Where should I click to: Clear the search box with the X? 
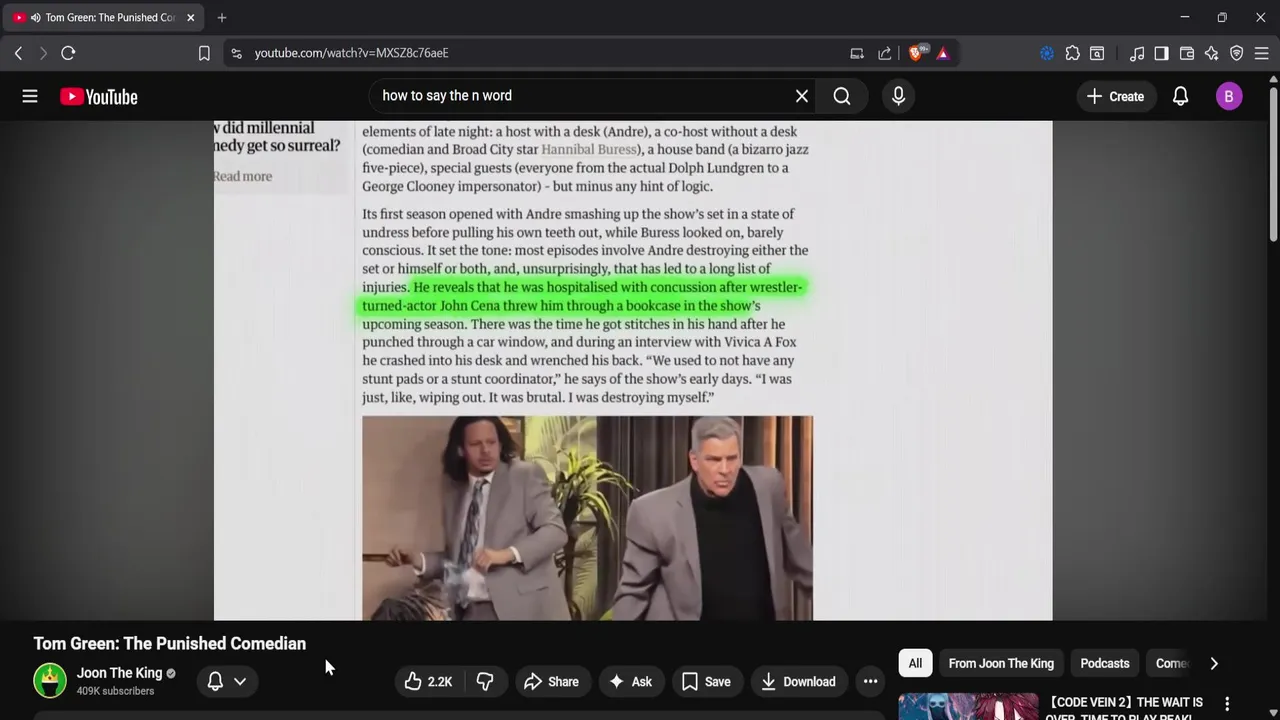(801, 96)
